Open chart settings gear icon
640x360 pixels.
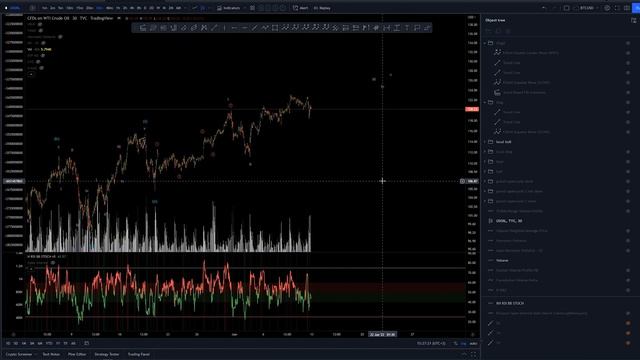click(607, 8)
